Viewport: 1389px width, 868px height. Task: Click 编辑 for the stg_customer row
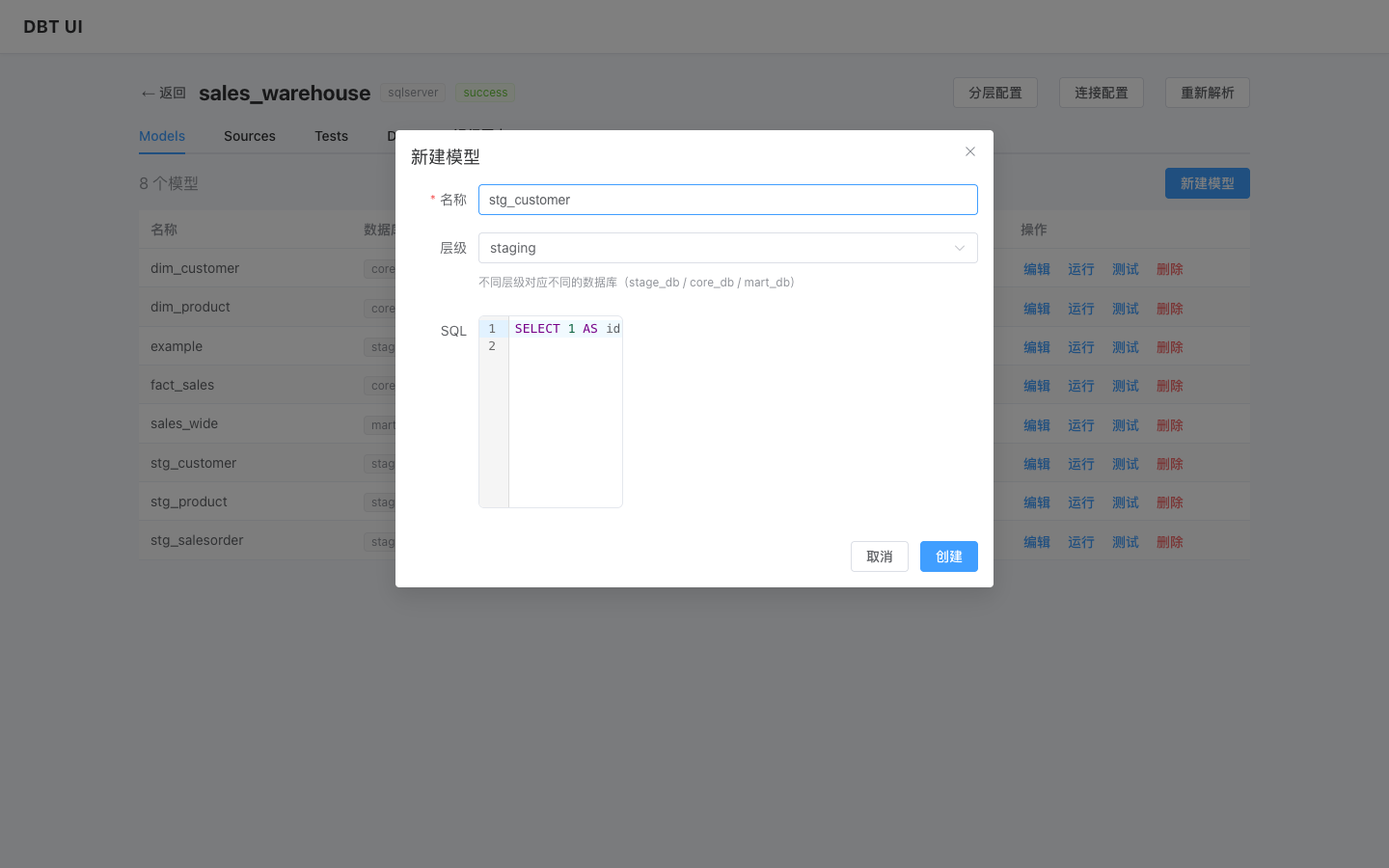point(1037,464)
